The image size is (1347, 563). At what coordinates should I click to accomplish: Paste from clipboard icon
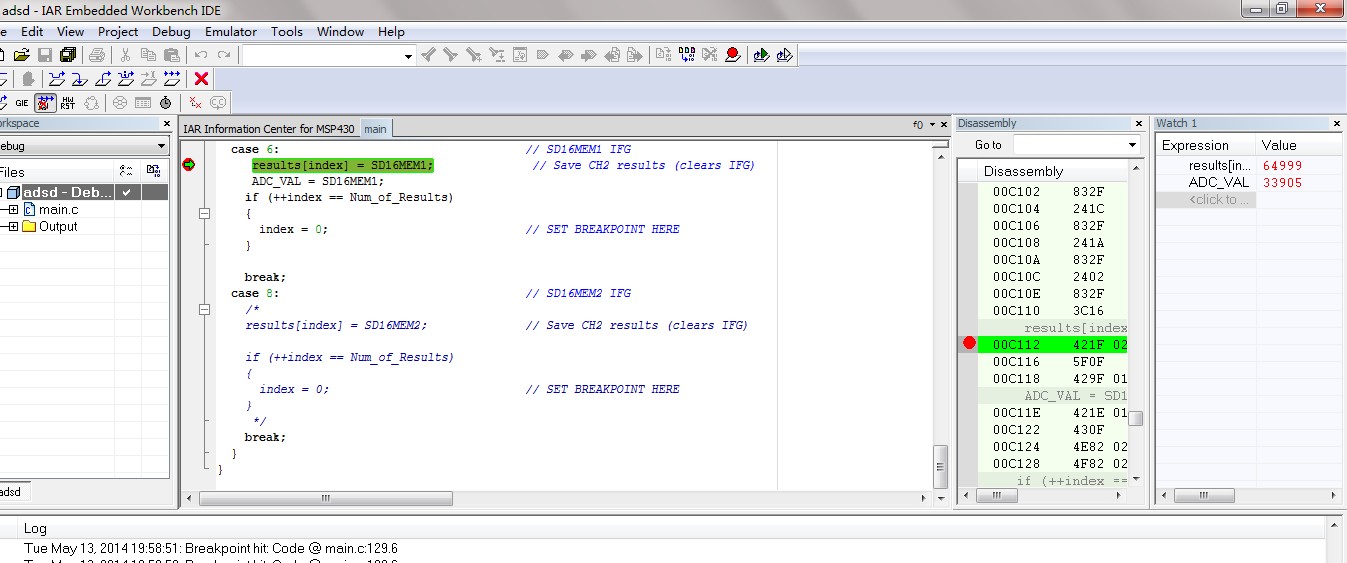172,55
